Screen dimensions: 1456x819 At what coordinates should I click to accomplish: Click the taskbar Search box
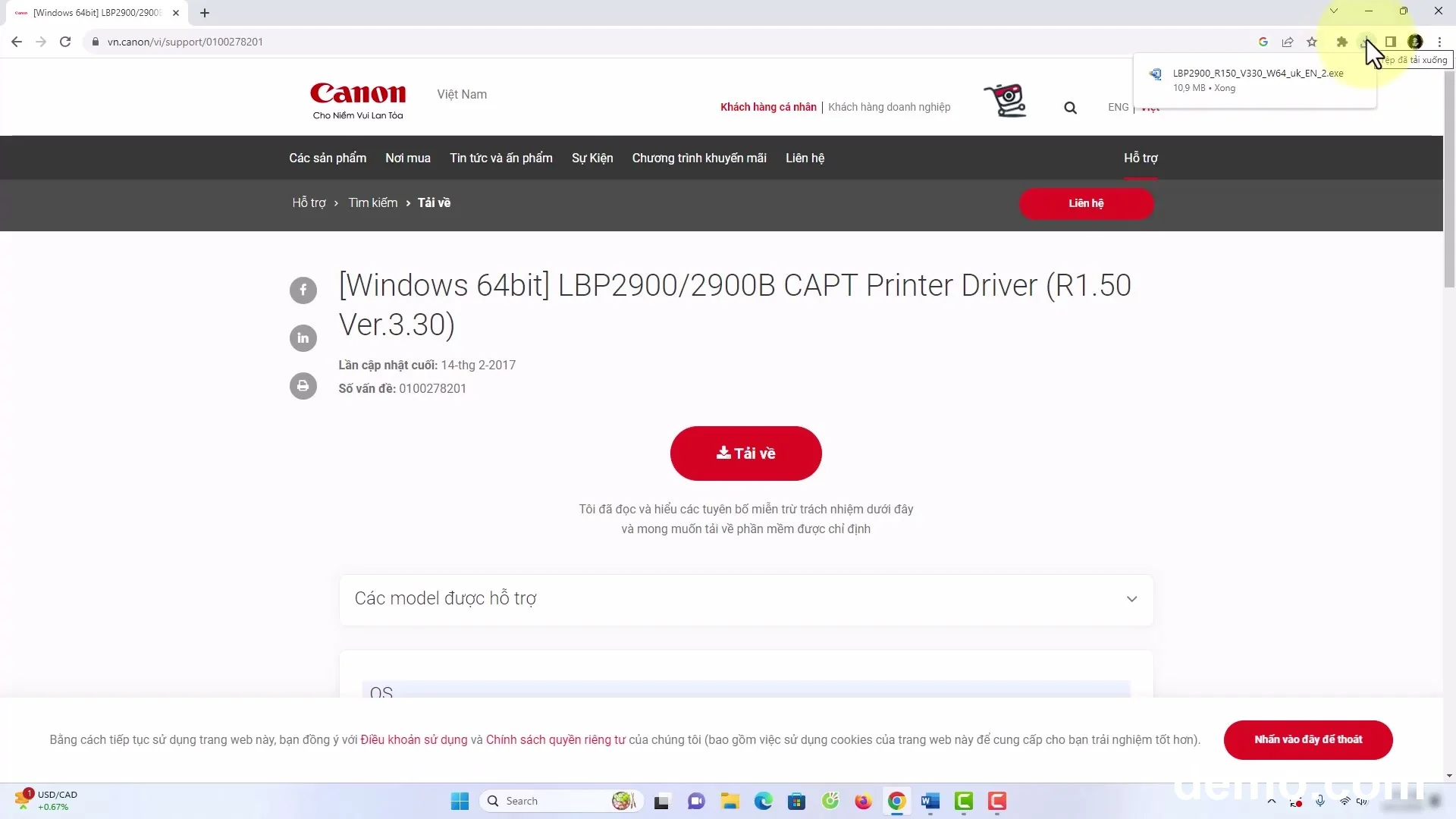(561, 801)
